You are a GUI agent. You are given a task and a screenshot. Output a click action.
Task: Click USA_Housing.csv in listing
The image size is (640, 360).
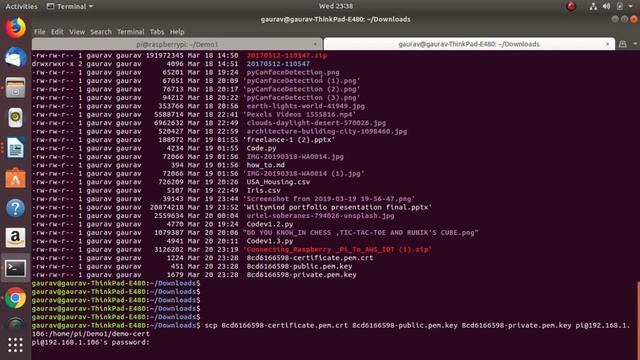[x=278, y=182]
